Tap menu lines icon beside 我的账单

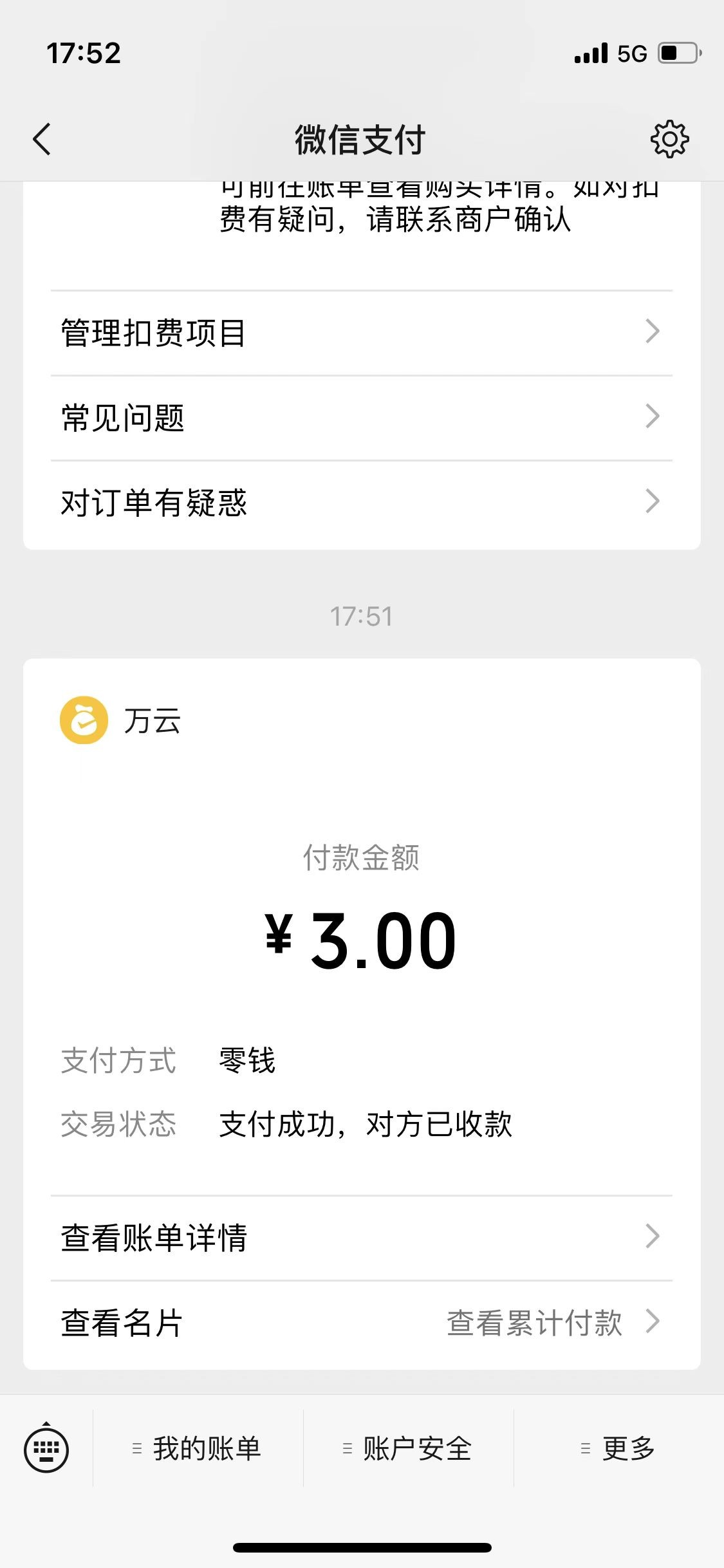coord(136,1449)
